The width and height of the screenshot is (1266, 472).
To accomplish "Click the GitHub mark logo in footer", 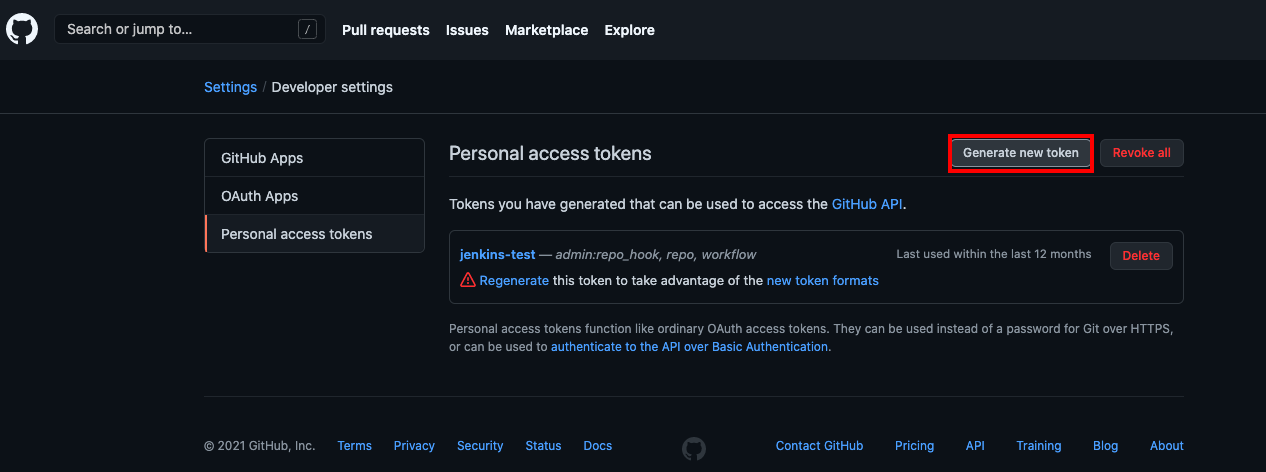I will (x=694, y=447).
